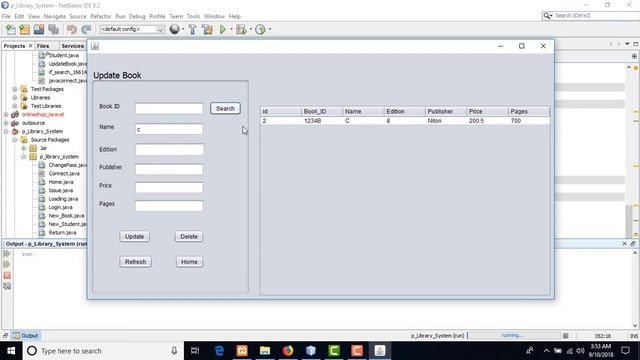This screenshot has height=360, width=640.
Task: Click the Clean and Build icon
Action: tap(207, 29)
